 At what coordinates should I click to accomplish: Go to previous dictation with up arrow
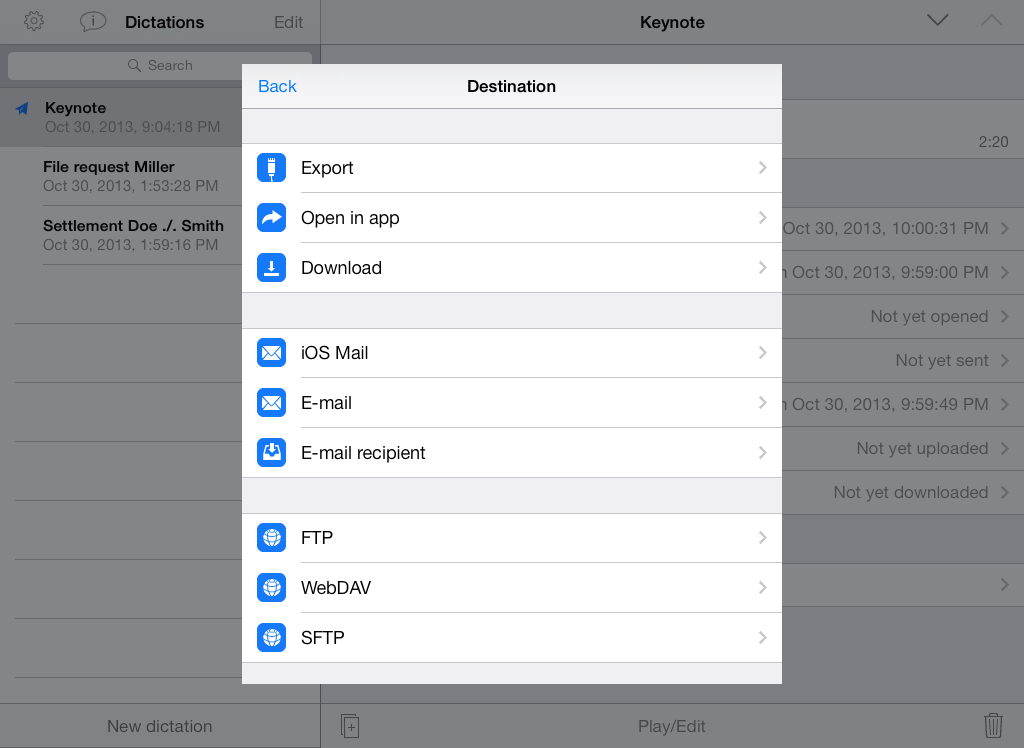pyautogui.click(x=991, y=20)
